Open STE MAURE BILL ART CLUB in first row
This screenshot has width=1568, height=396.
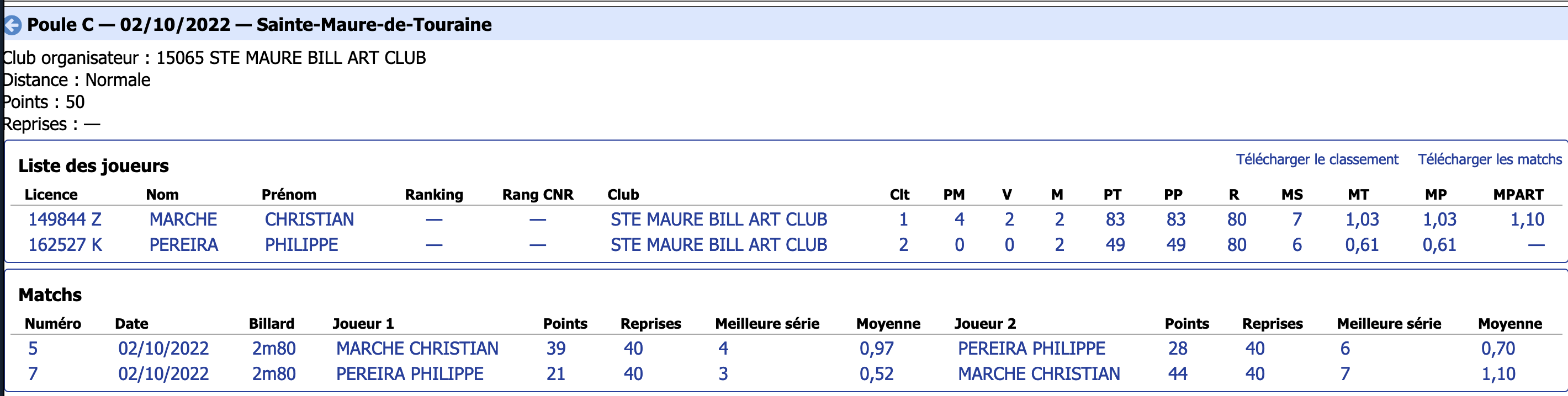719,219
